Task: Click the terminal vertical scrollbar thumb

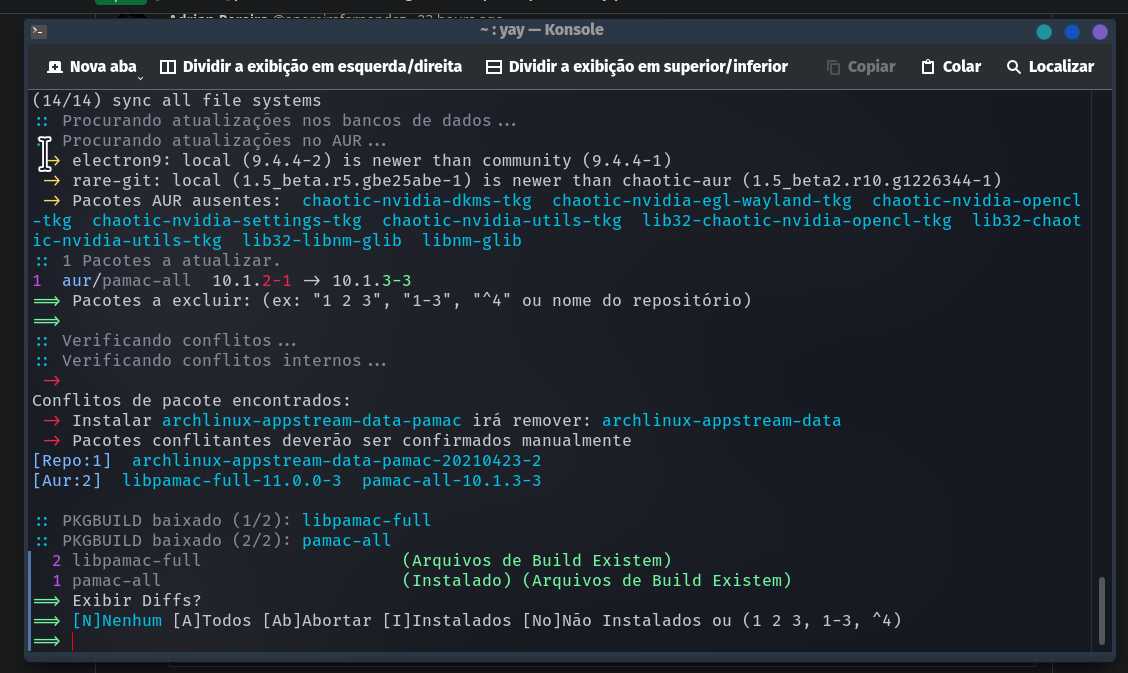Action: (1101, 610)
